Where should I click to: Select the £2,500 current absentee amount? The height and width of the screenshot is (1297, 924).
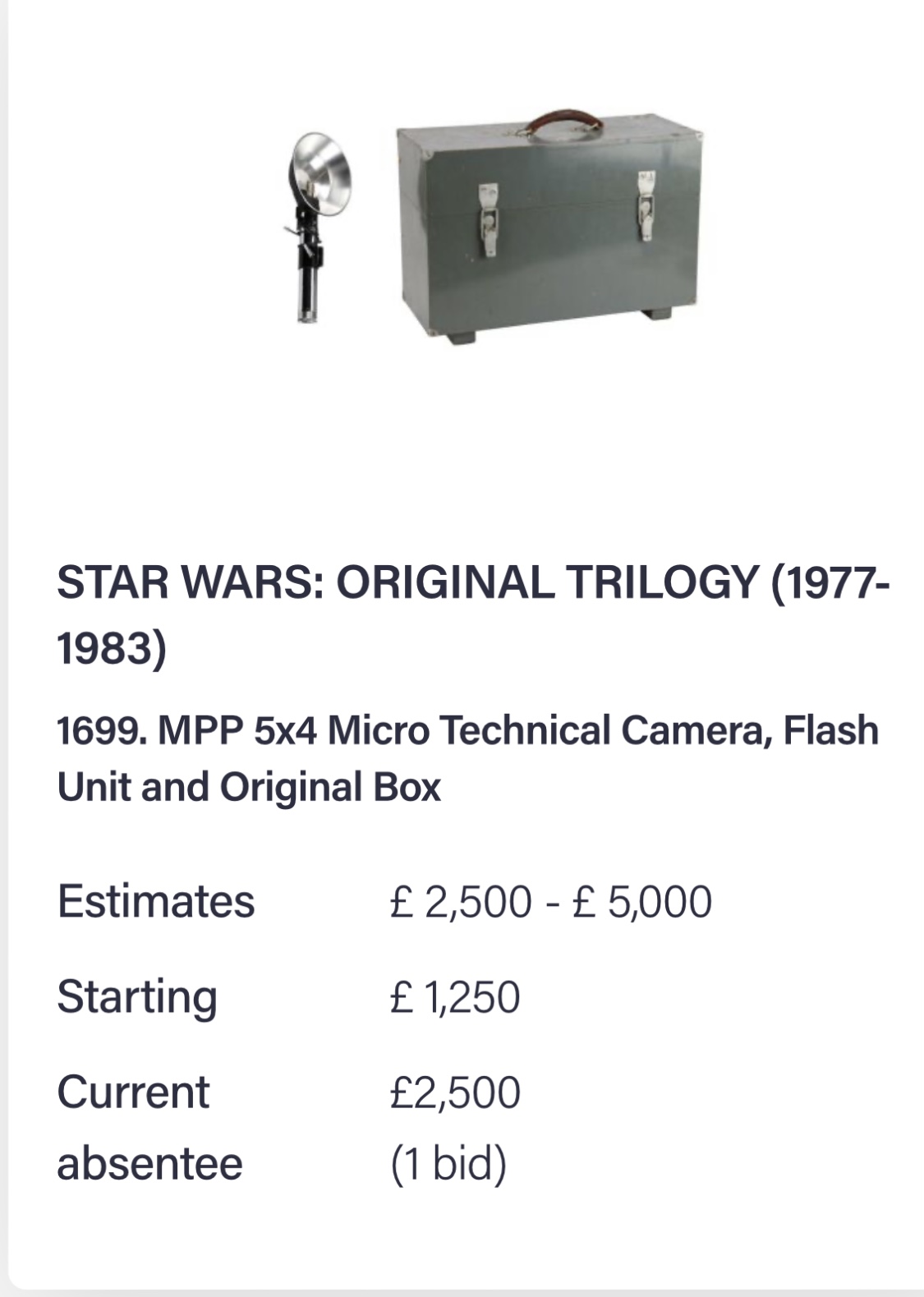click(455, 1092)
